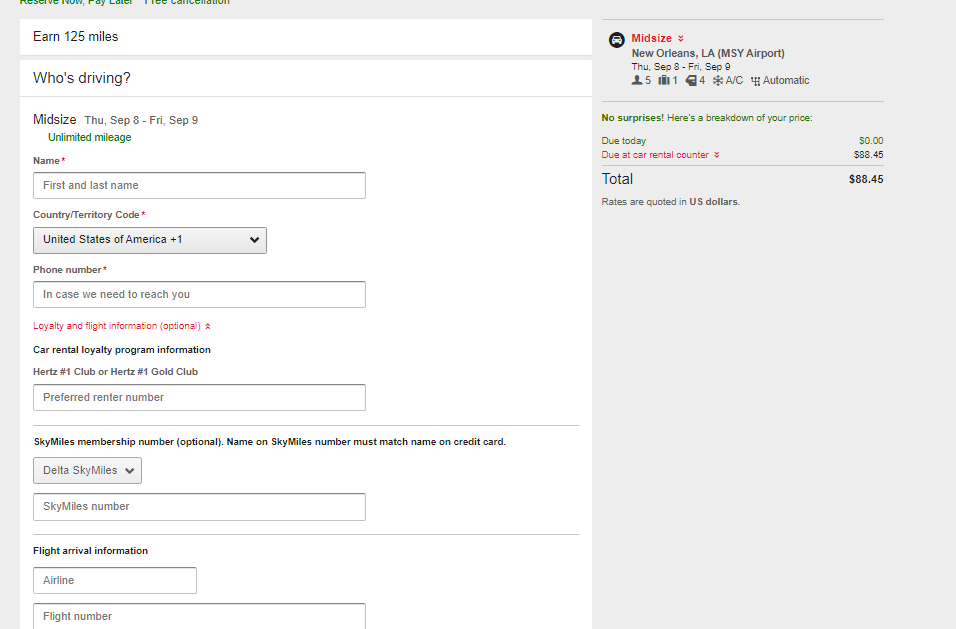Click the doors icon showing 4
The image size is (956, 629).
click(x=691, y=80)
